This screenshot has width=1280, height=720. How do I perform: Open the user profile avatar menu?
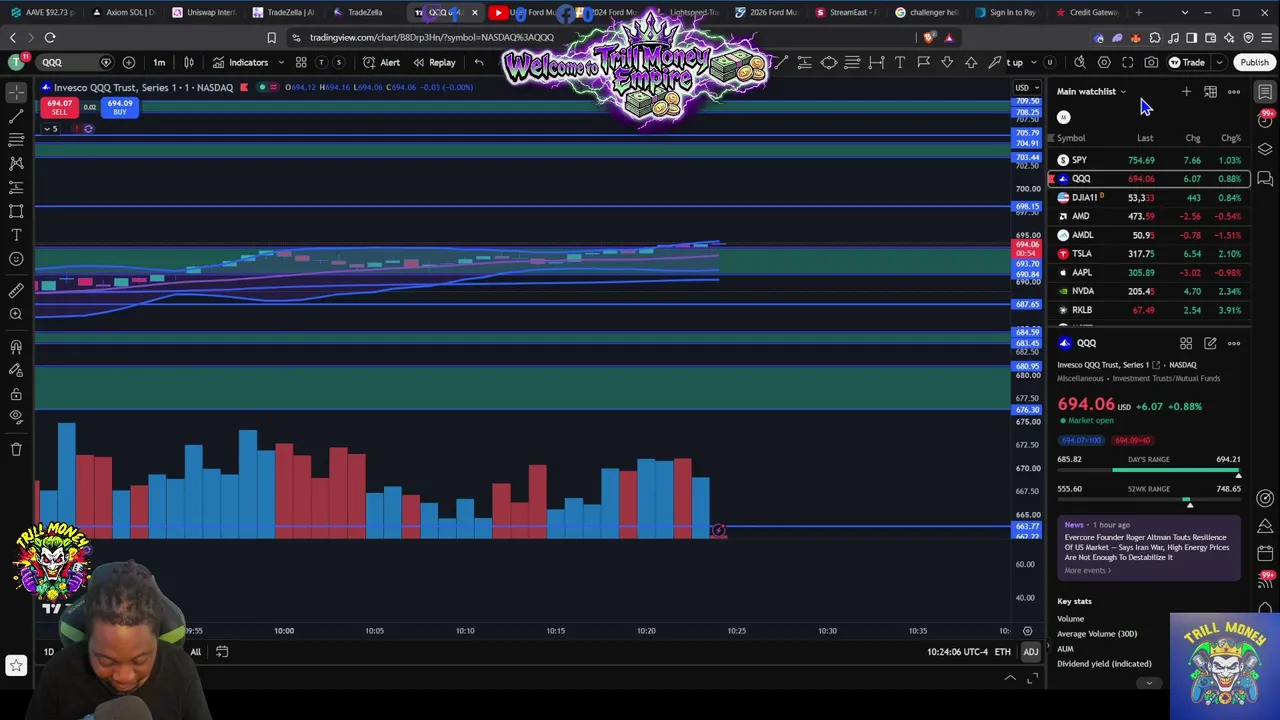click(x=16, y=62)
